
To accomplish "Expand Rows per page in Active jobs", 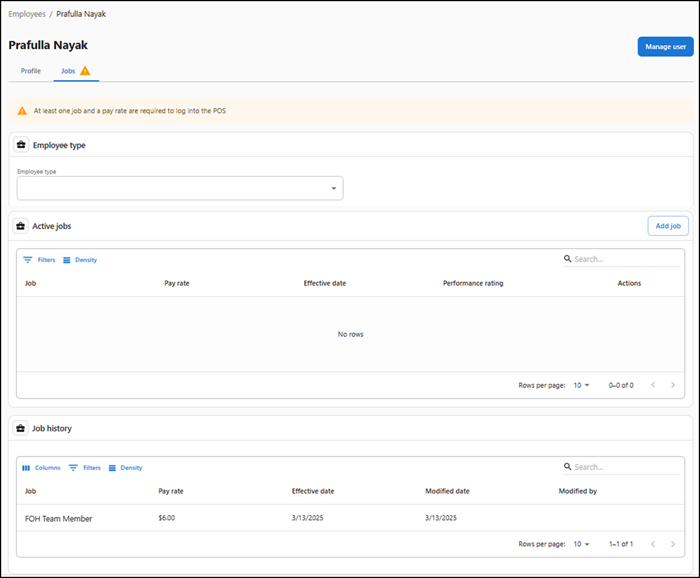I will (x=581, y=385).
